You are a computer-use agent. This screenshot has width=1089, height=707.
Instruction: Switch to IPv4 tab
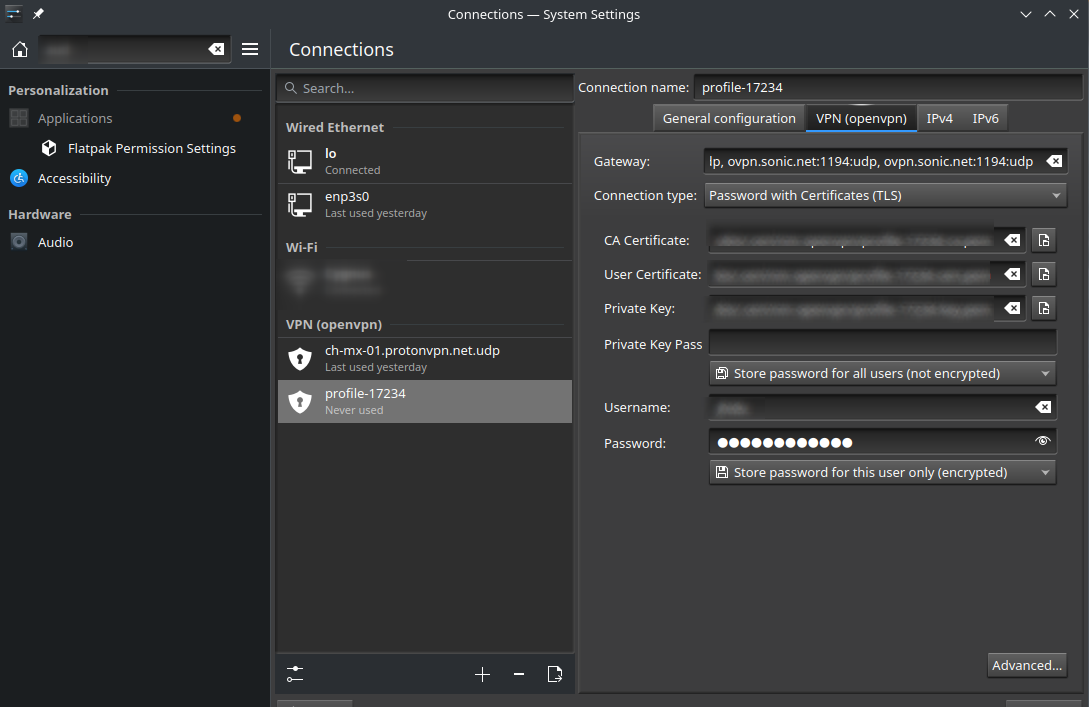click(x=939, y=118)
